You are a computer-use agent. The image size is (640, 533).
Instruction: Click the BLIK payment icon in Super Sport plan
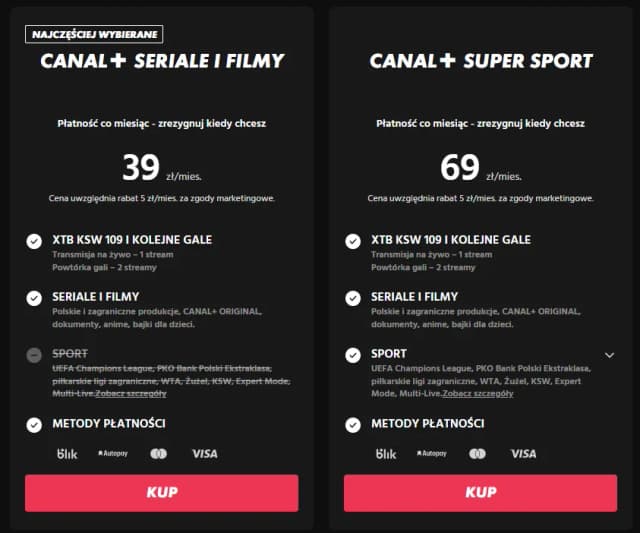(x=386, y=454)
